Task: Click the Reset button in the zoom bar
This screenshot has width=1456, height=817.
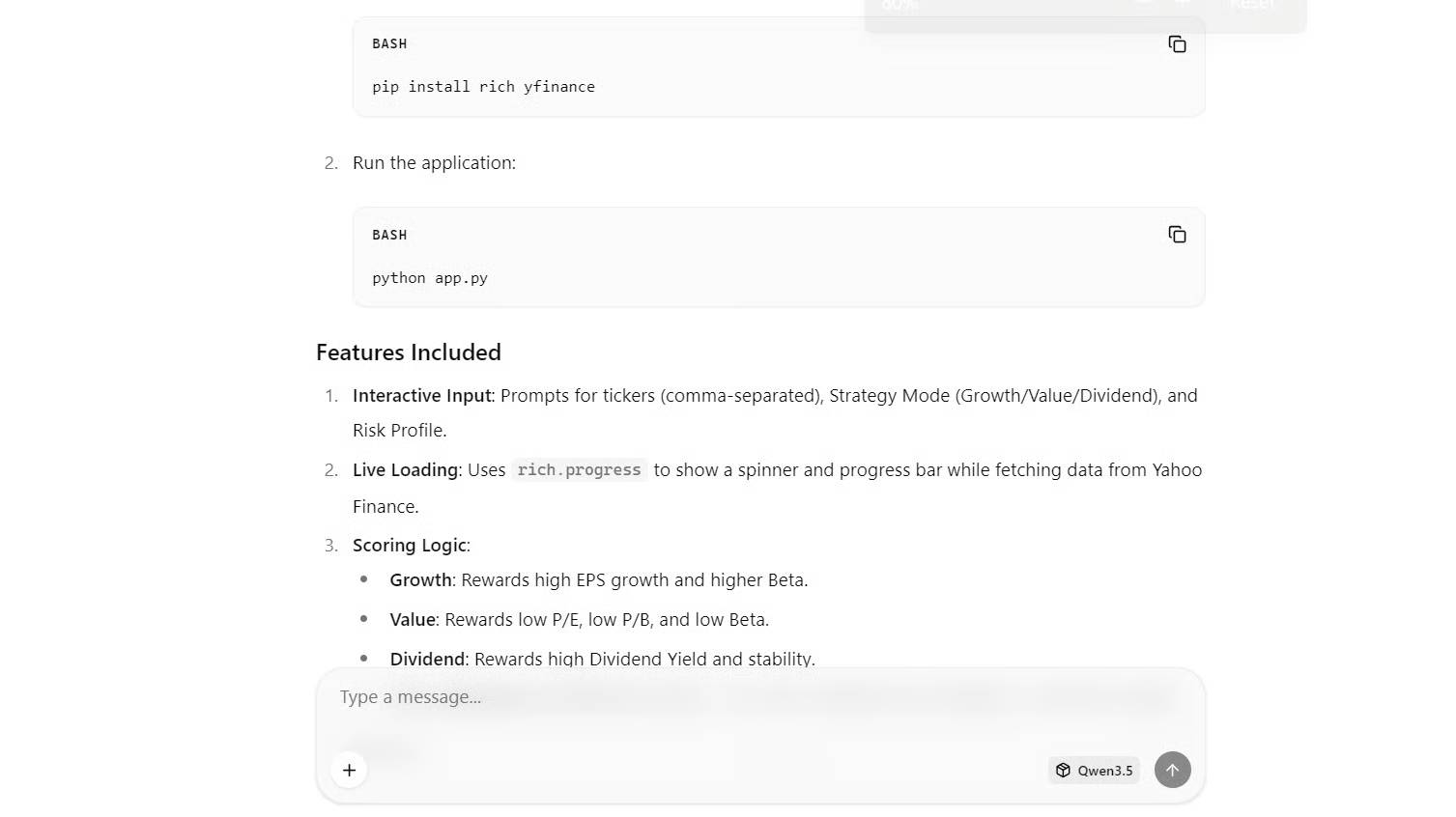Action: coord(1251,5)
